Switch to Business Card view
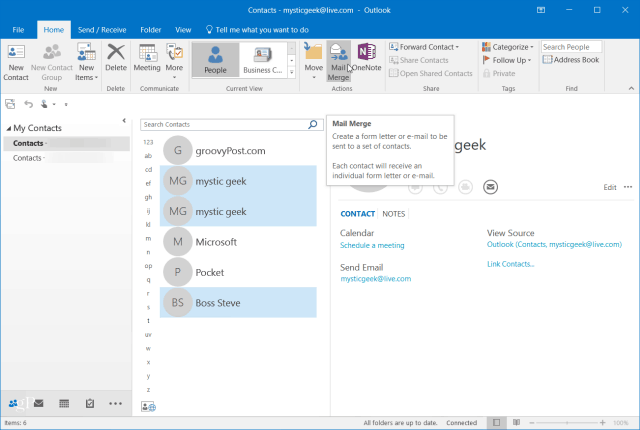 [263, 60]
